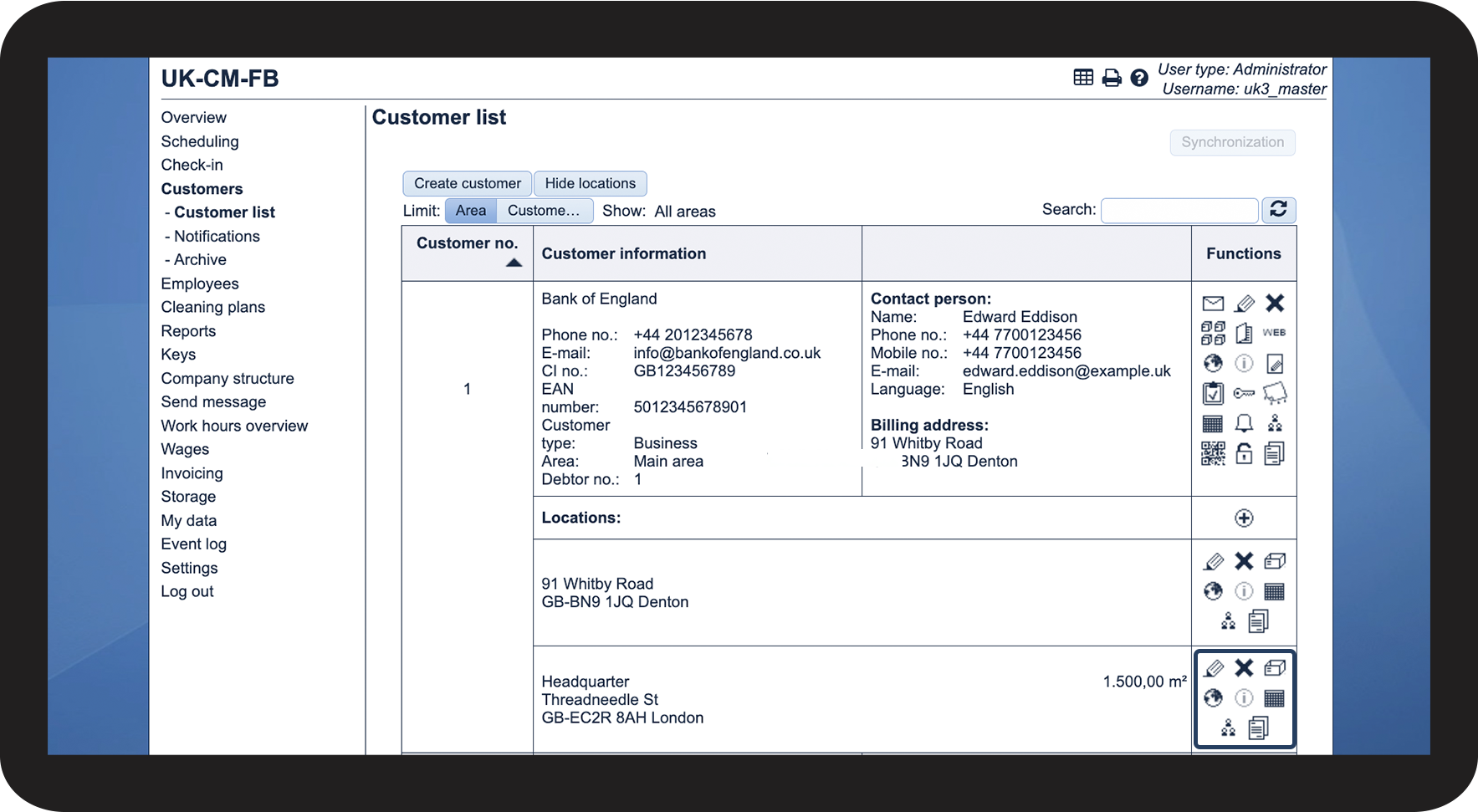Open the calendar grid for Bank of England customer
This screenshot has width=1478, height=812.
click(x=1213, y=423)
